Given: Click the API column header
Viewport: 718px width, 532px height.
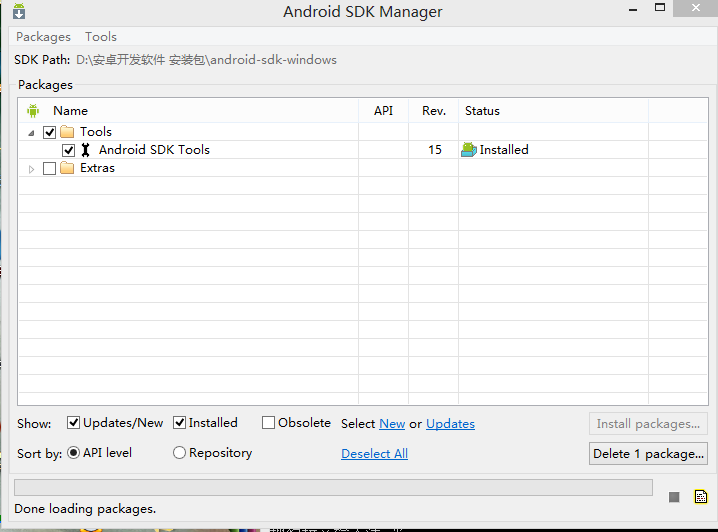Looking at the screenshot, I should click(383, 111).
